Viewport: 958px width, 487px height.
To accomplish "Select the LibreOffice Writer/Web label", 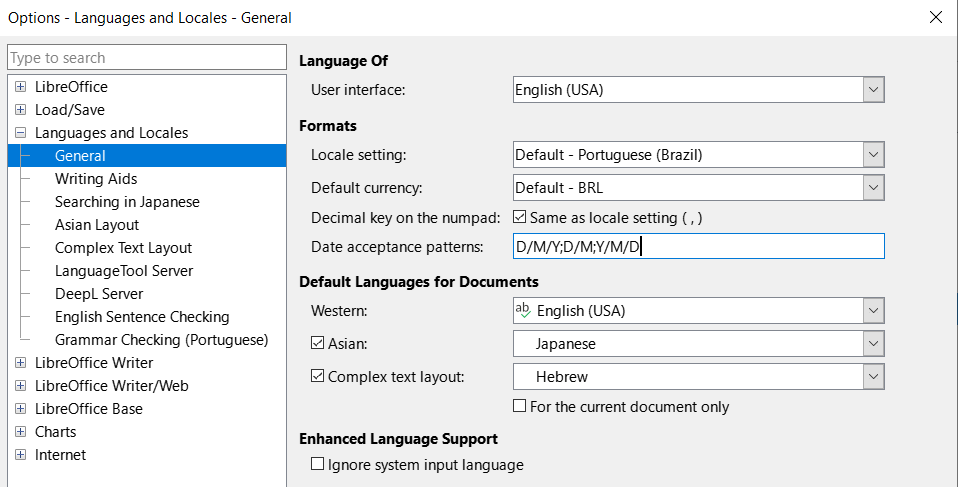I will tap(112, 386).
